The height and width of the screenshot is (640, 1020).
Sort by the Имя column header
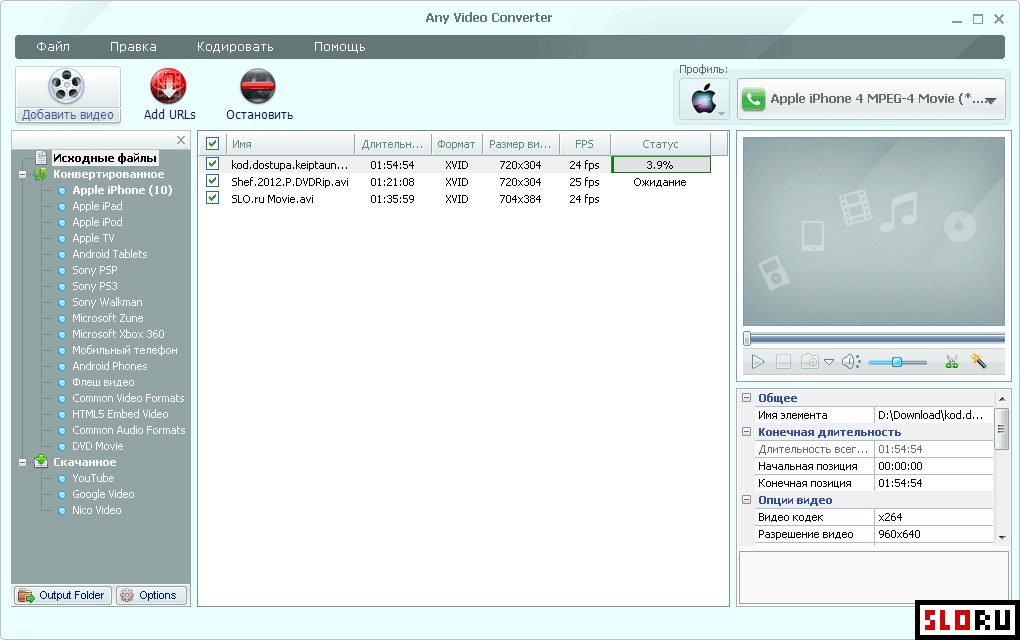(x=290, y=144)
